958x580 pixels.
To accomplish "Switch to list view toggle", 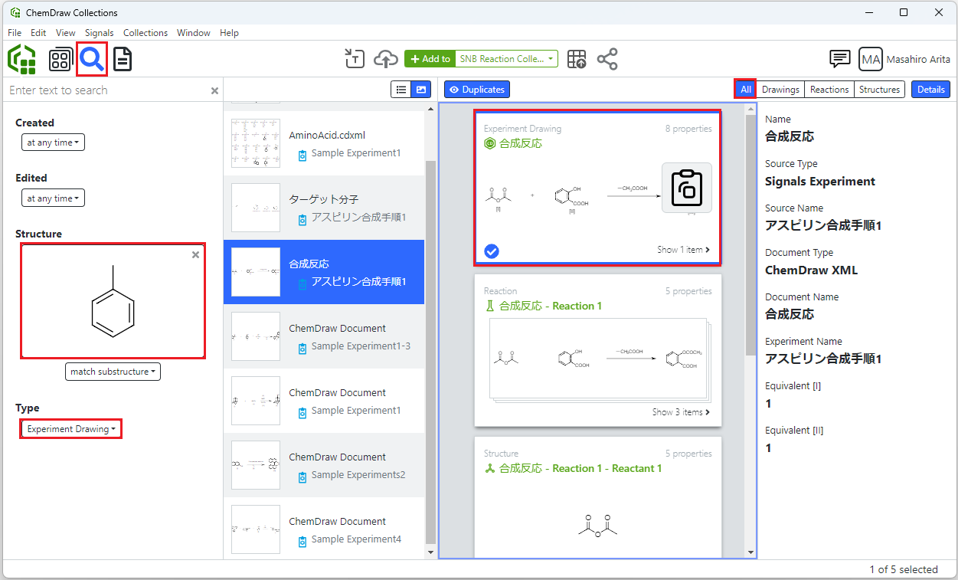I will coord(401,90).
